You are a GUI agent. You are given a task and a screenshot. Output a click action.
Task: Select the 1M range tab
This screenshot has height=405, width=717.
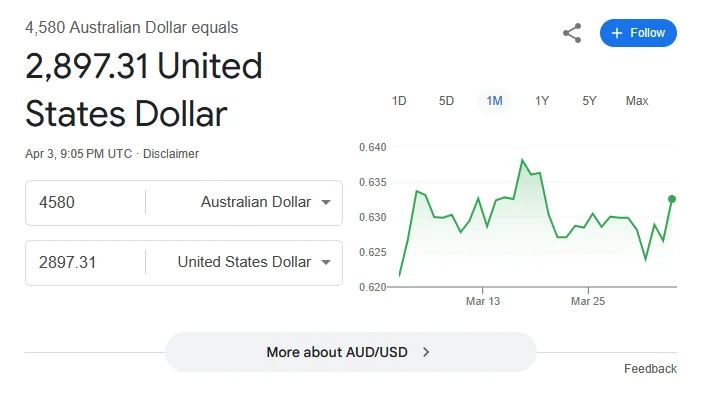point(494,101)
